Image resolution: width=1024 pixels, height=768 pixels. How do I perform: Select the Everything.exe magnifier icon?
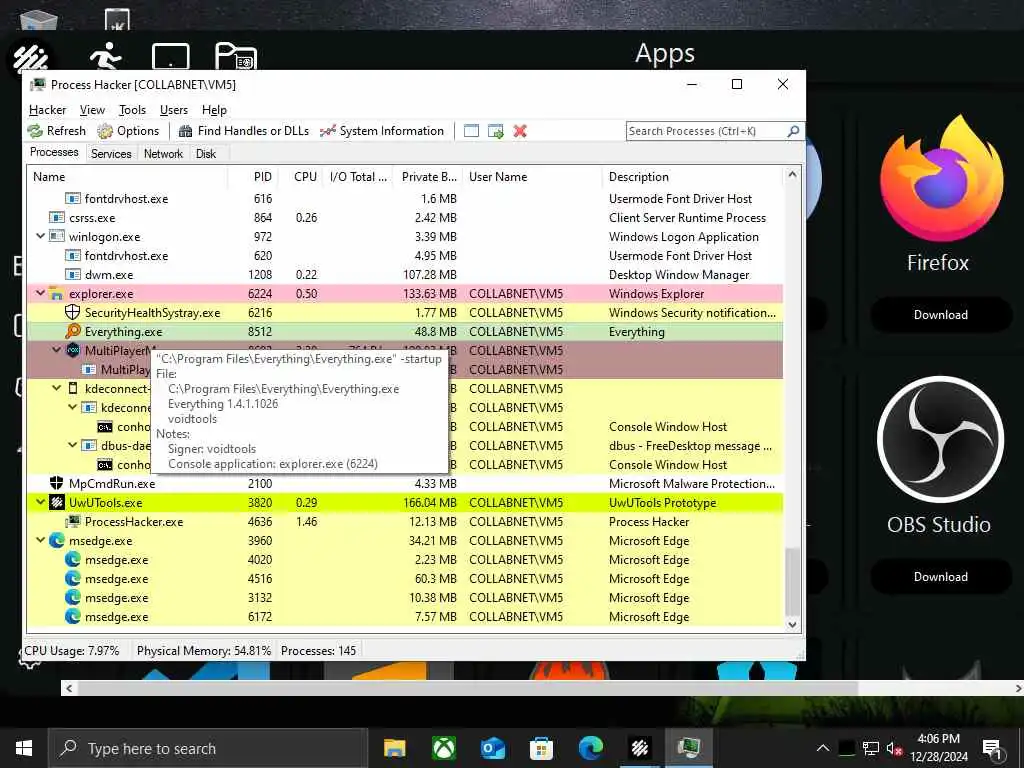click(x=72, y=332)
